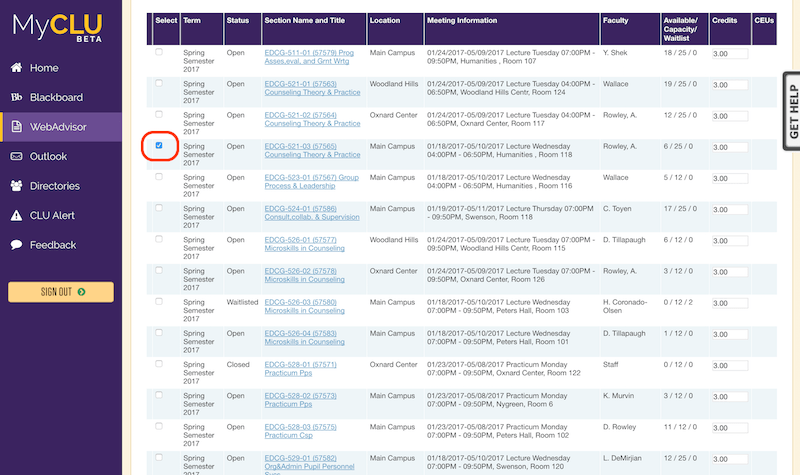
Task: Select the checkbox for EDCG-511-01
Action: pos(159,52)
